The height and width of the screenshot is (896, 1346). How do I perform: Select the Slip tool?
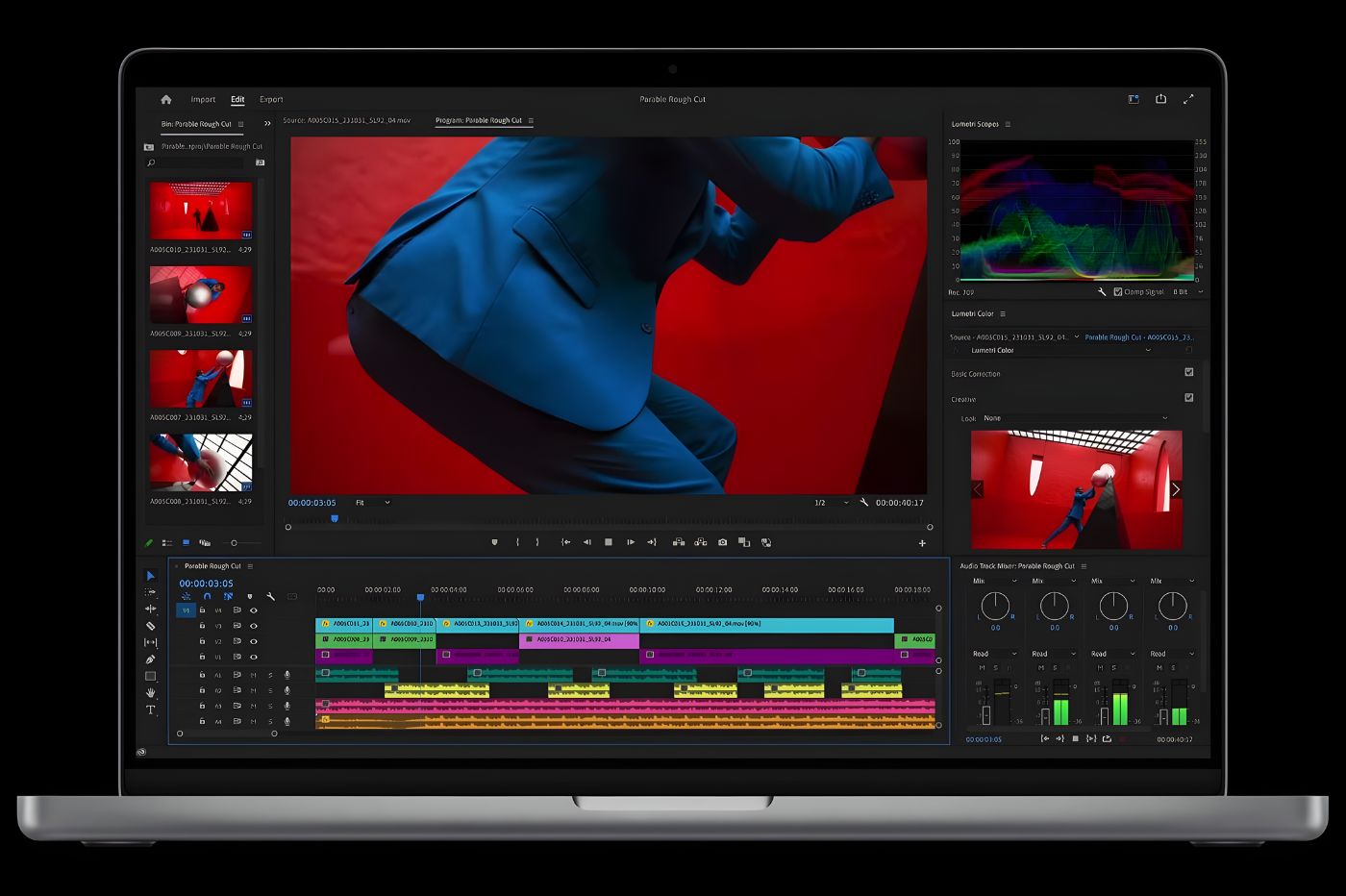(x=150, y=642)
